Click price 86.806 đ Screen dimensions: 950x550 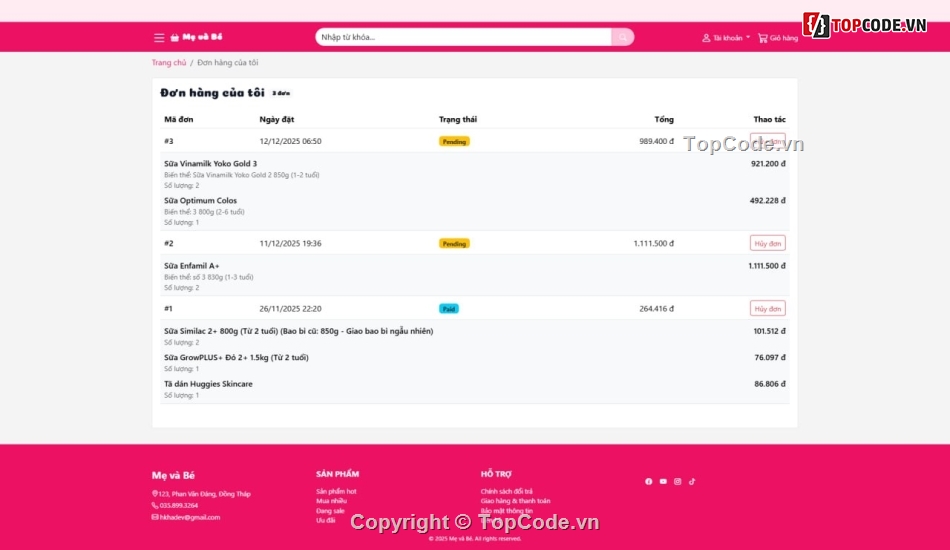click(770, 384)
